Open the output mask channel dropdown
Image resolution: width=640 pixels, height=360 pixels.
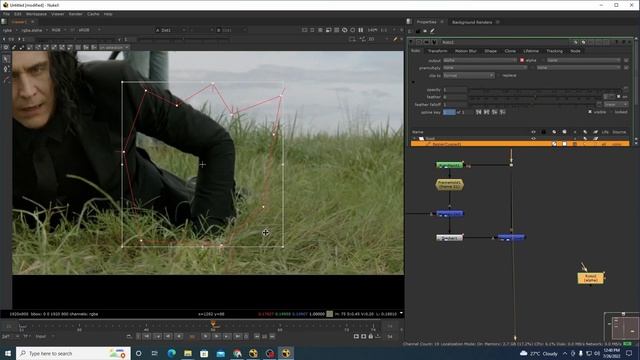click(584, 60)
